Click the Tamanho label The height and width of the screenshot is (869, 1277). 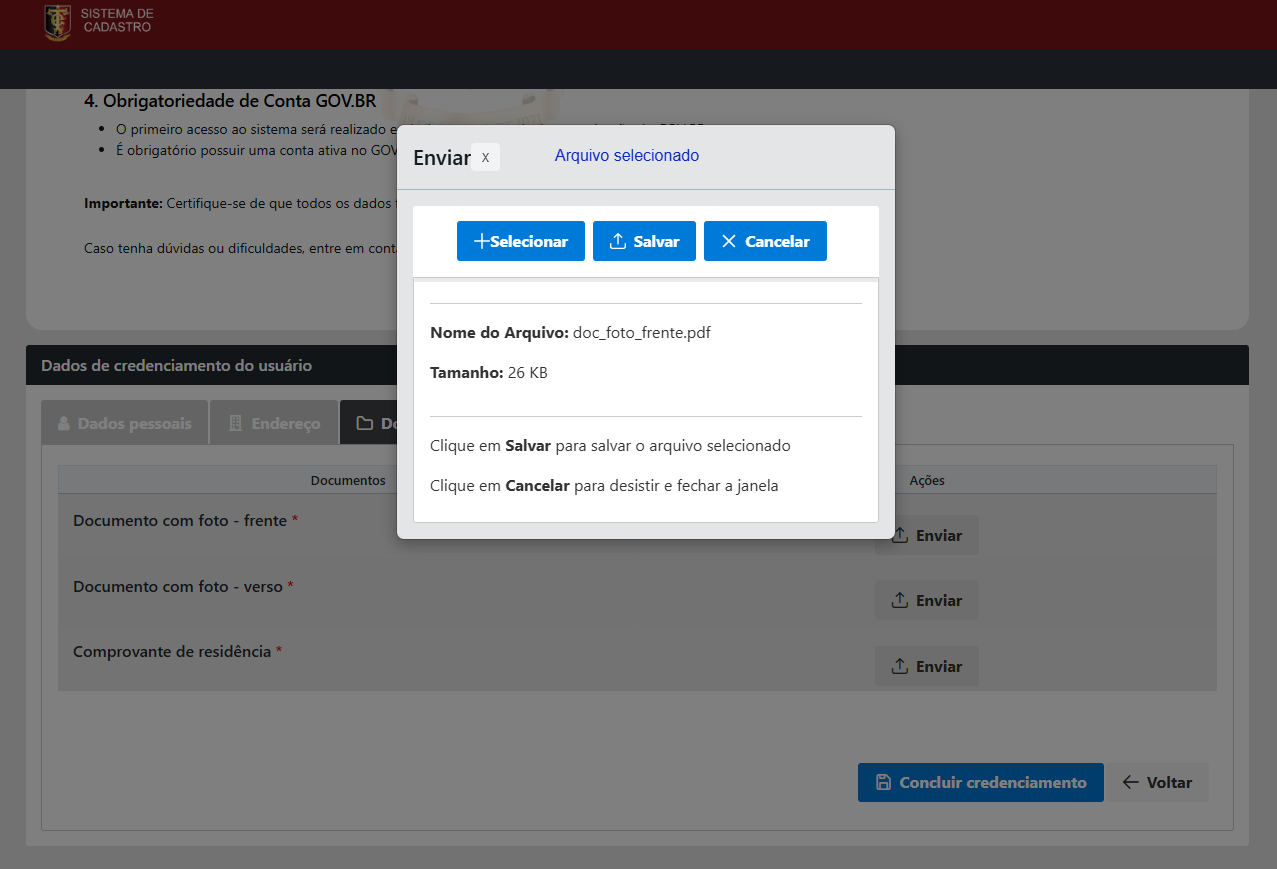(467, 373)
